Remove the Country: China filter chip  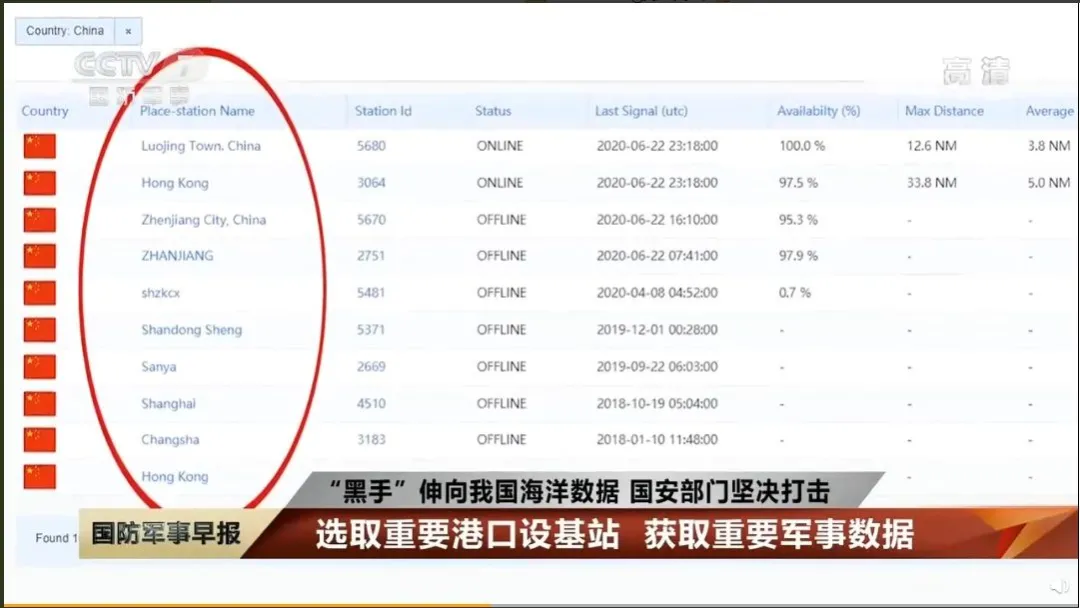pyautogui.click(x=128, y=31)
